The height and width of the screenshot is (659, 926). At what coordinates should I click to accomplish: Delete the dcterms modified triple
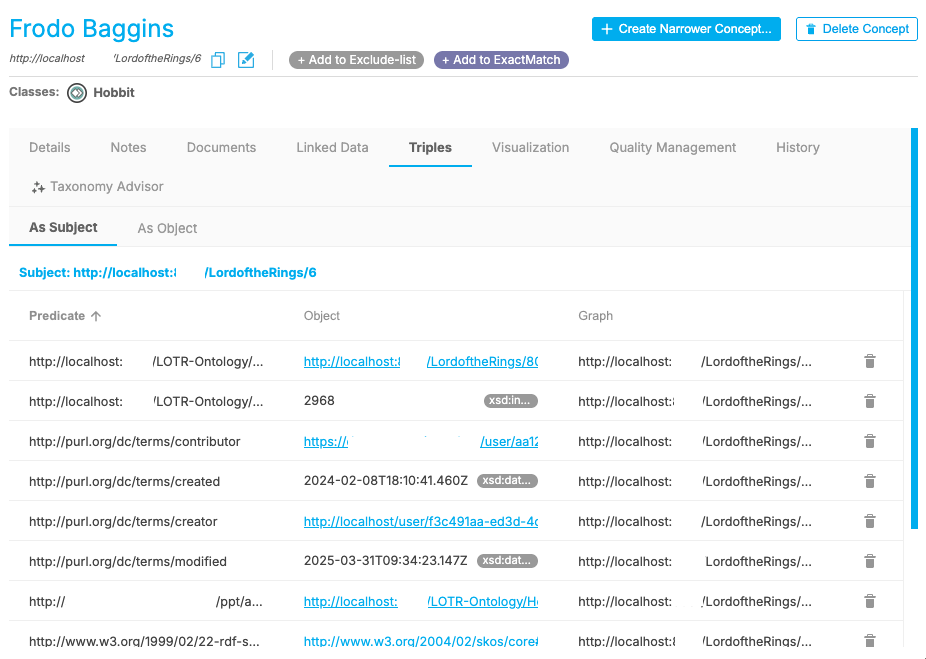pyautogui.click(x=870, y=561)
